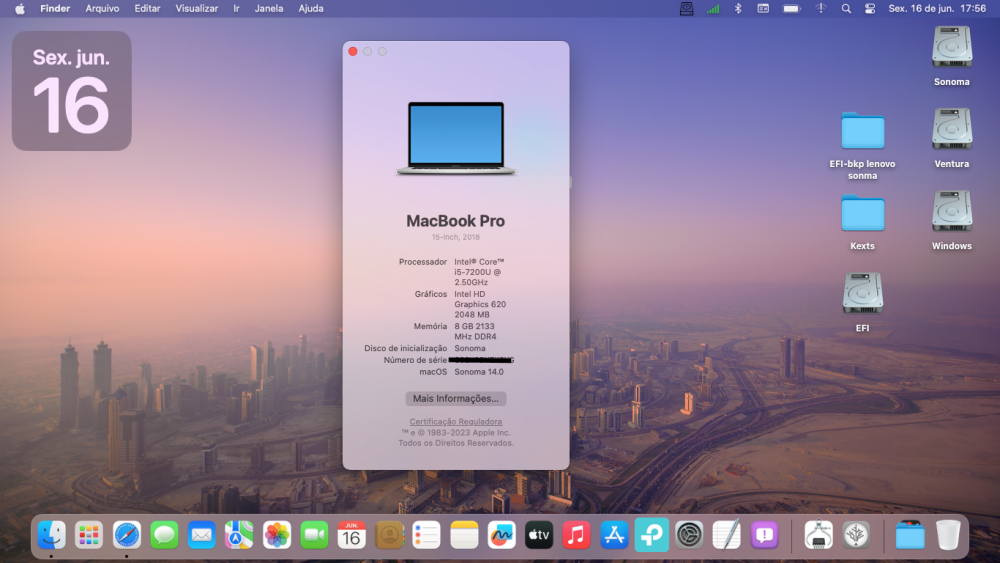Open the Finder menu
The width and height of the screenshot is (1000, 563).
(x=55, y=9)
